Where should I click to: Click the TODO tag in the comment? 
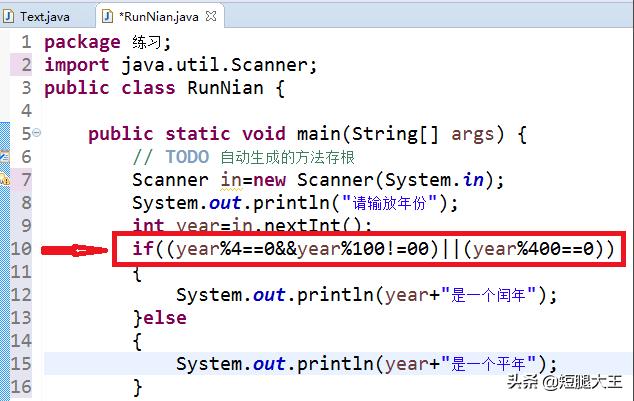click(x=187, y=157)
